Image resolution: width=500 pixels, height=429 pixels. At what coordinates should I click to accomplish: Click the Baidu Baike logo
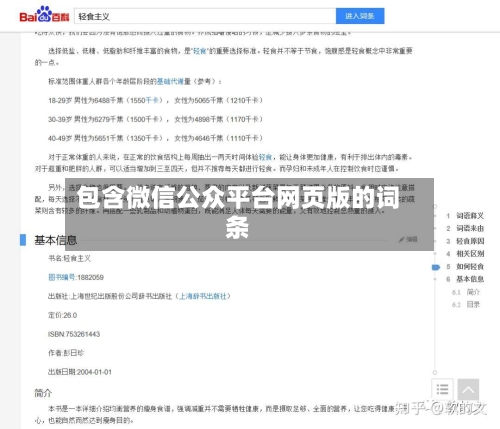(44, 15)
